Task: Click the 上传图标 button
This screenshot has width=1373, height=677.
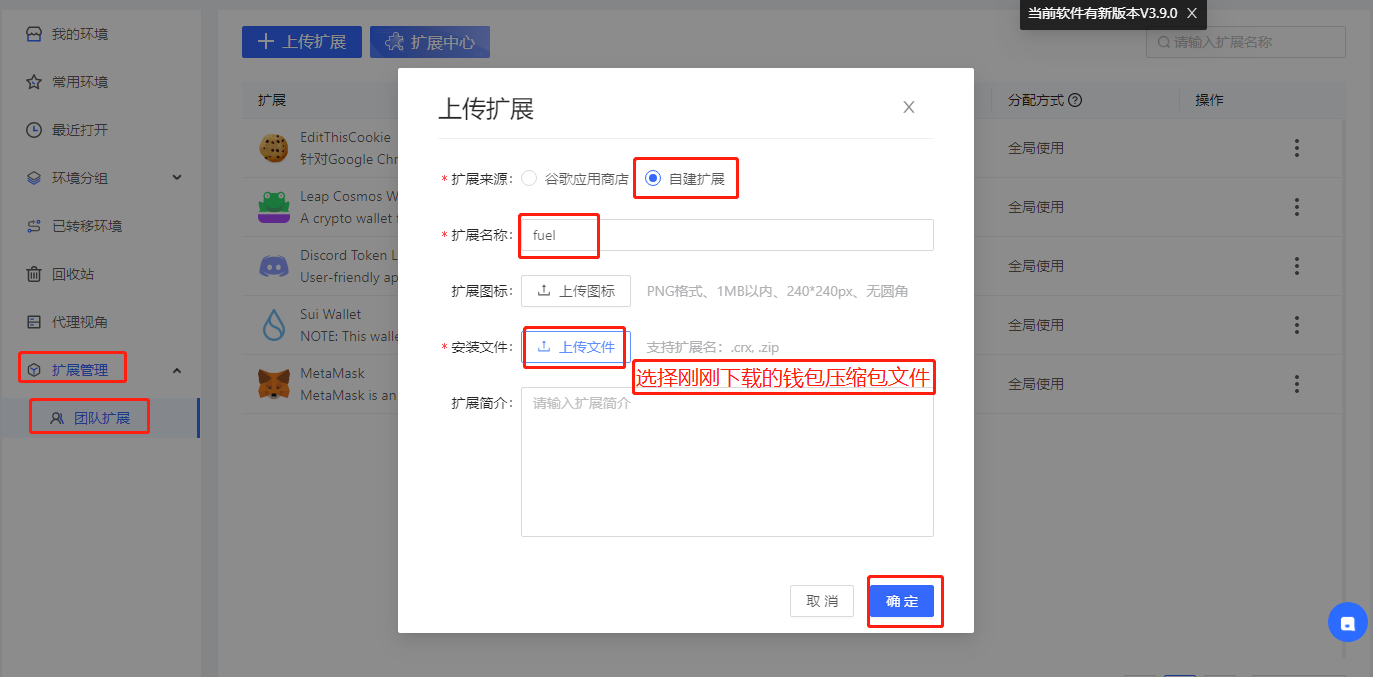Action: [x=576, y=291]
